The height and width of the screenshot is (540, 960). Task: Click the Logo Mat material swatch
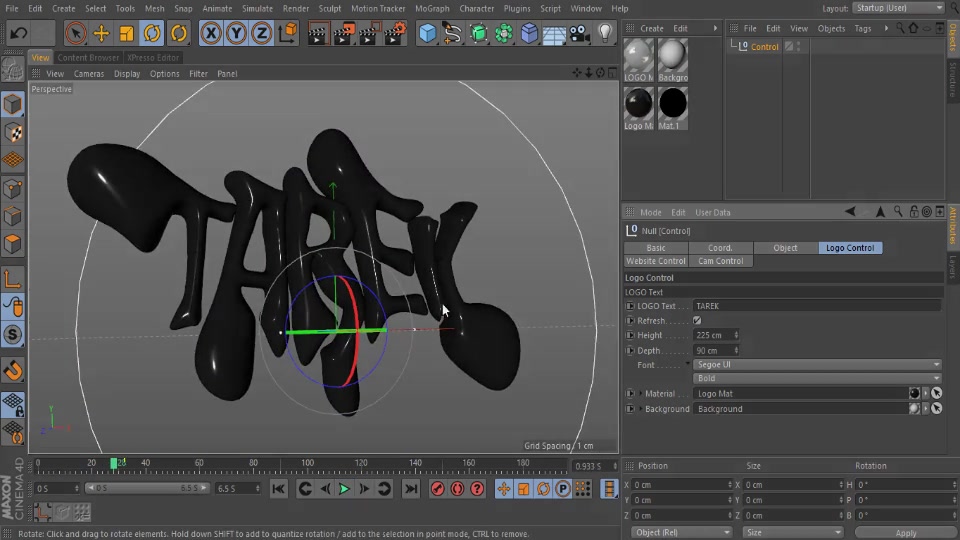pos(914,394)
